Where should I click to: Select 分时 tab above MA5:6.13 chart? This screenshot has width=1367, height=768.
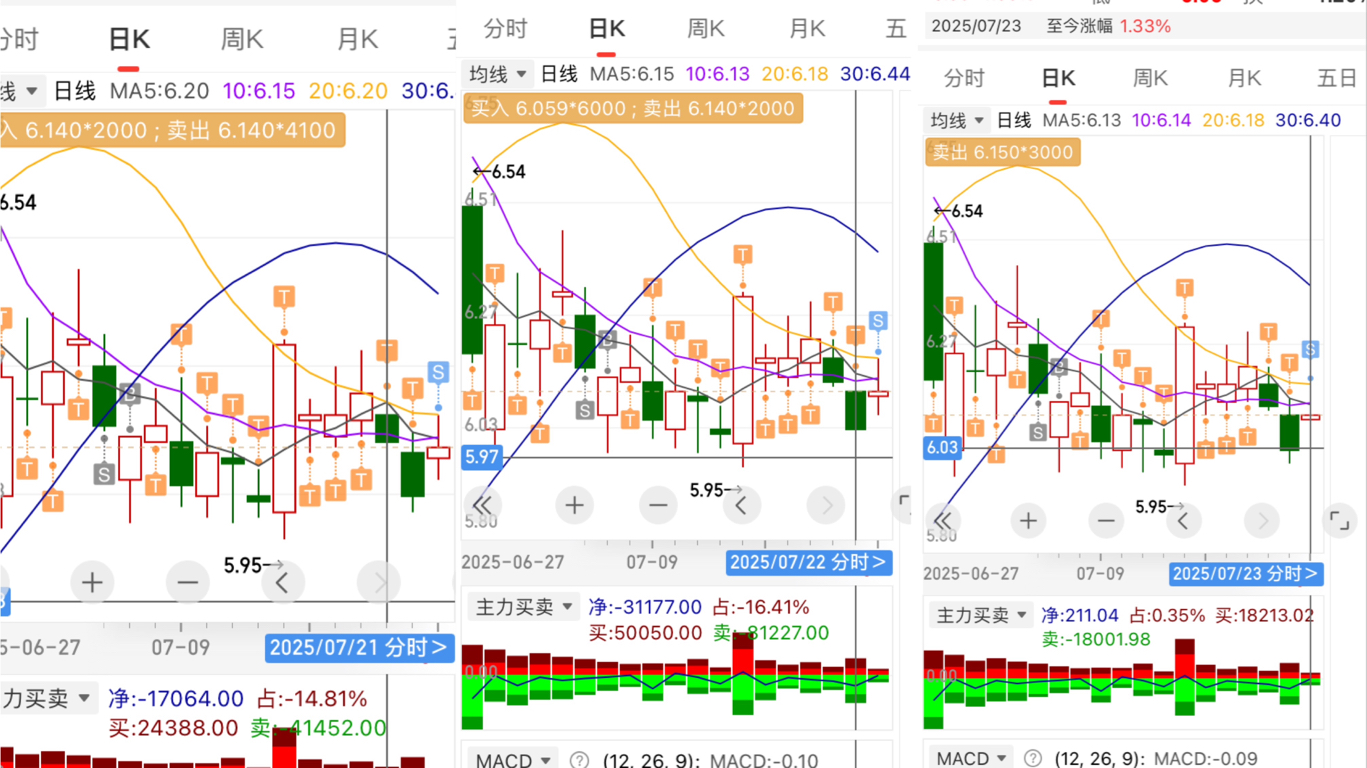click(x=964, y=78)
